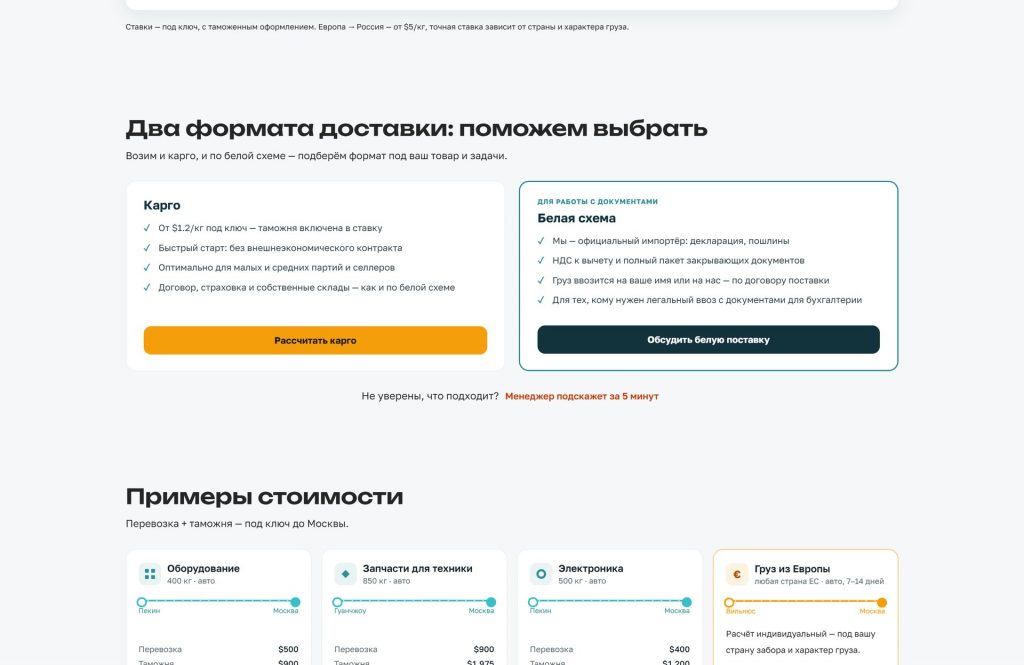Click checkmark next to 'Договор, страховка'

click(x=147, y=287)
